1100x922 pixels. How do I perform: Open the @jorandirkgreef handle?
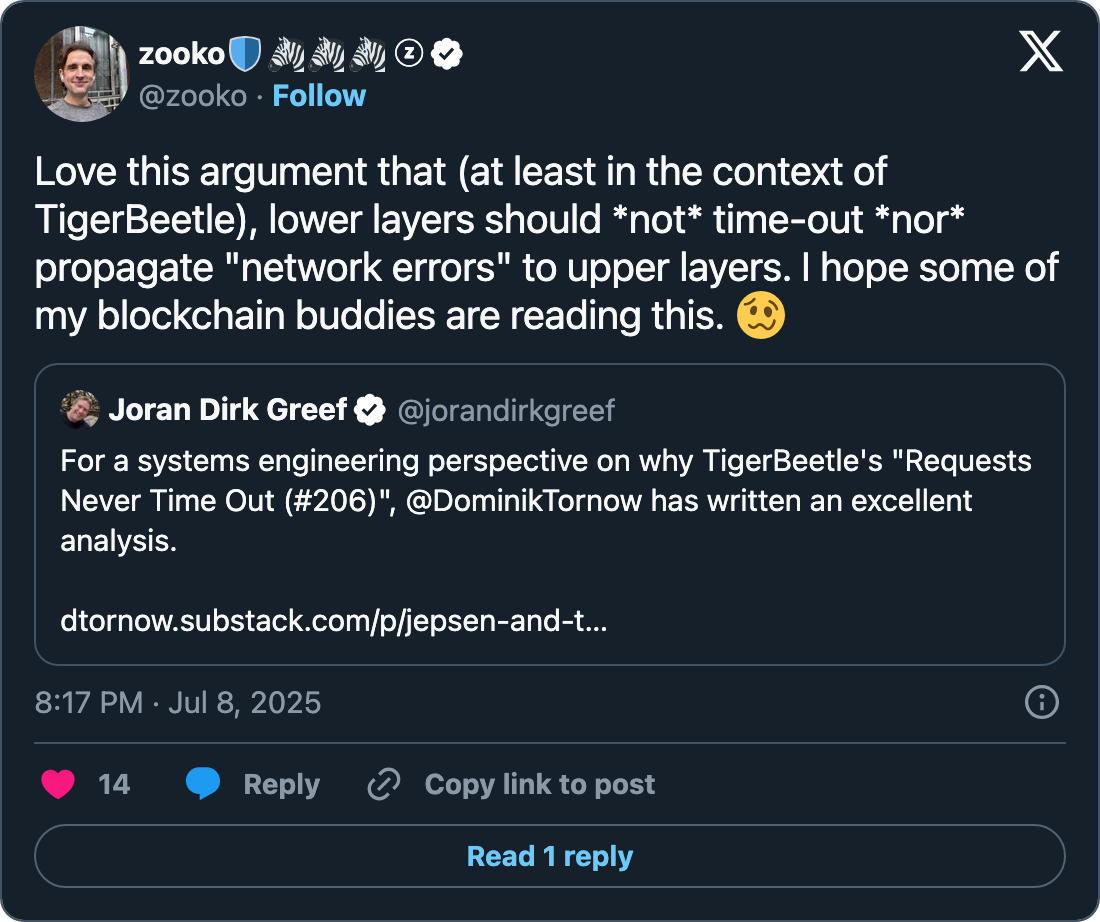tap(506, 410)
